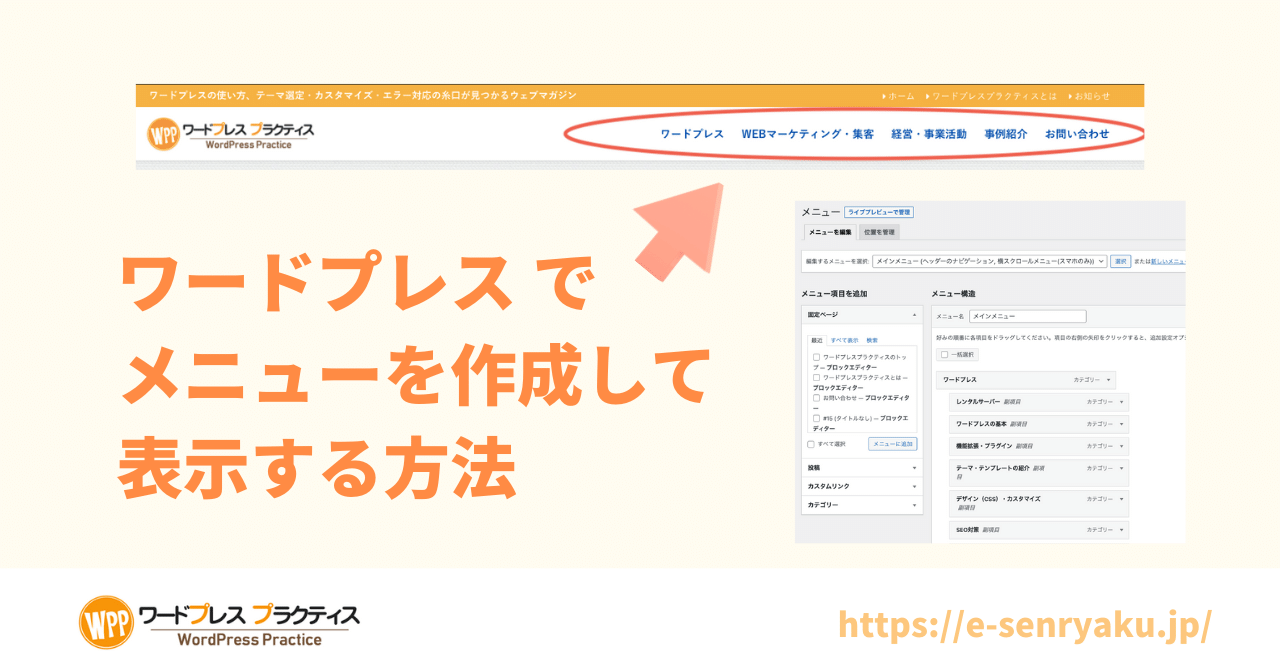1280x670 pixels.
Task: Expand the レンタルサーバー menu item arrow
Action: [1122, 402]
